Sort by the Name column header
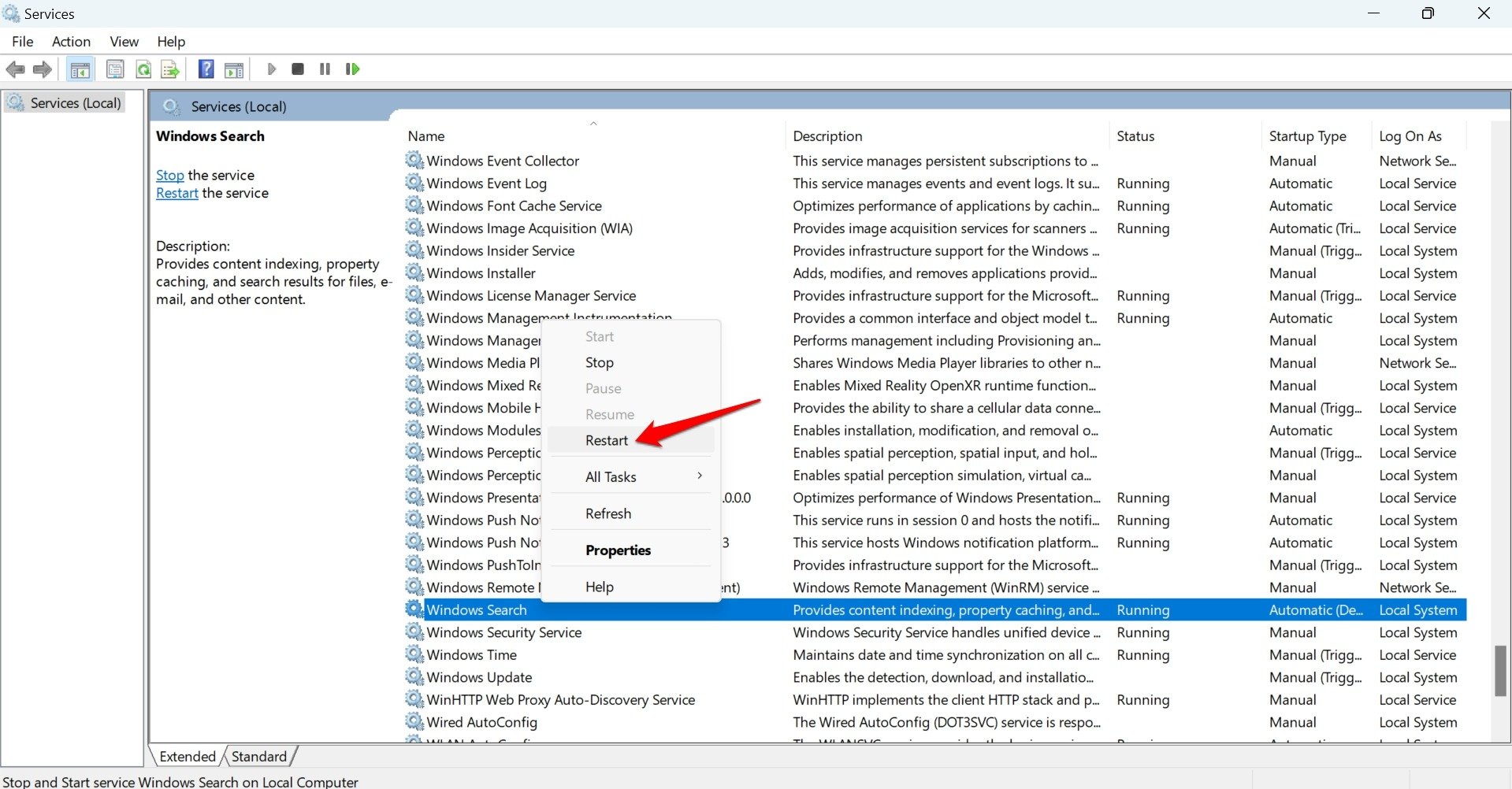 pos(594,135)
